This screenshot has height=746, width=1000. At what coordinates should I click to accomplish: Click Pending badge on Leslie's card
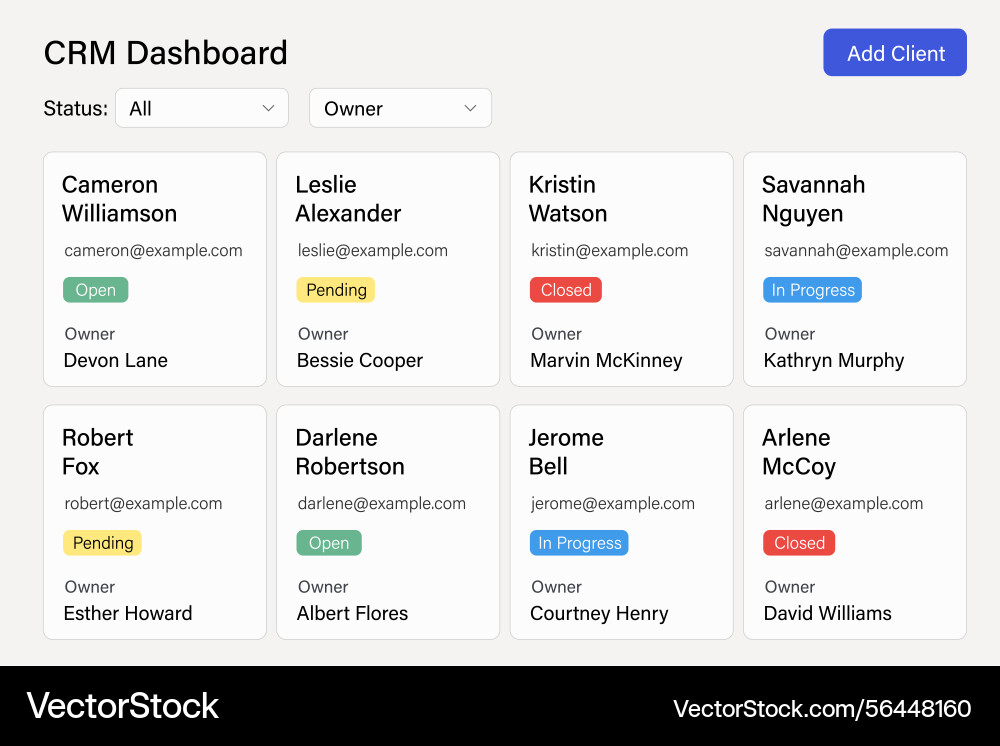pyautogui.click(x=335, y=290)
